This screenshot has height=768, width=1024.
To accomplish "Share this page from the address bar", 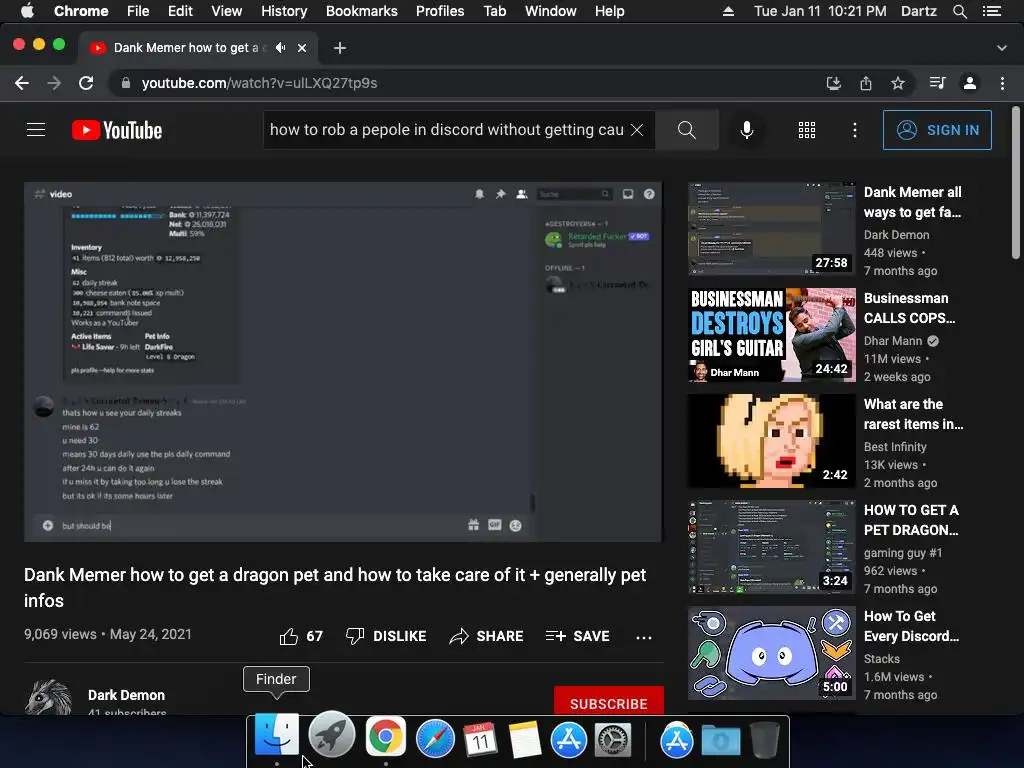I will [866, 83].
